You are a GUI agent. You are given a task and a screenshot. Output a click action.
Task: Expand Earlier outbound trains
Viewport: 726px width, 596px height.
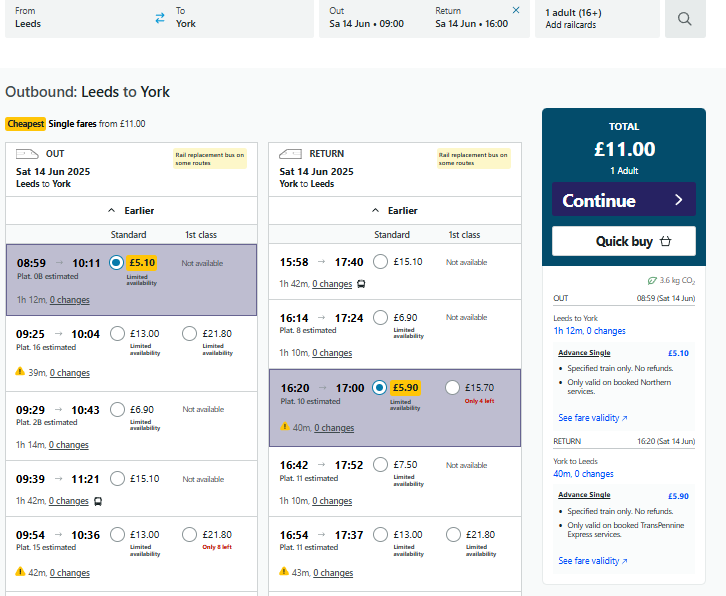[x=131, y=211]
